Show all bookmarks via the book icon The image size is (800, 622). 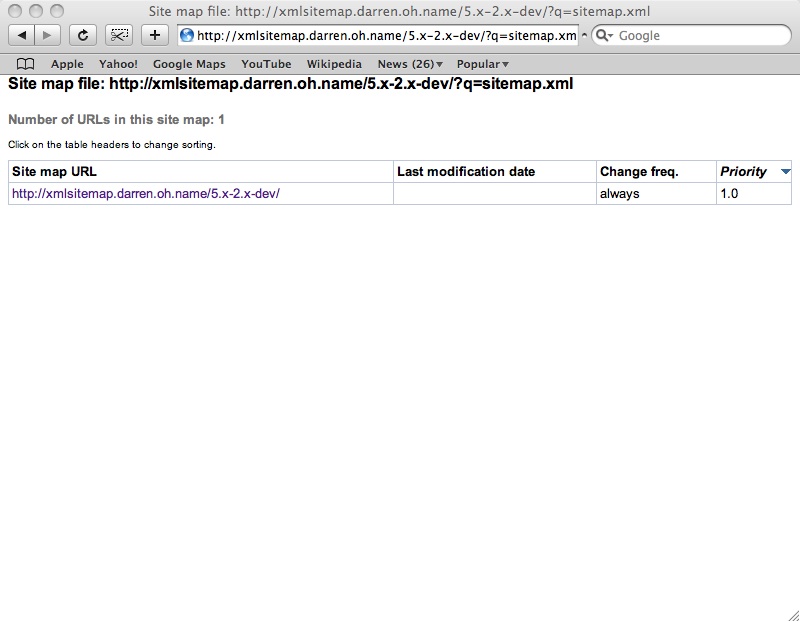coord(26,64)
